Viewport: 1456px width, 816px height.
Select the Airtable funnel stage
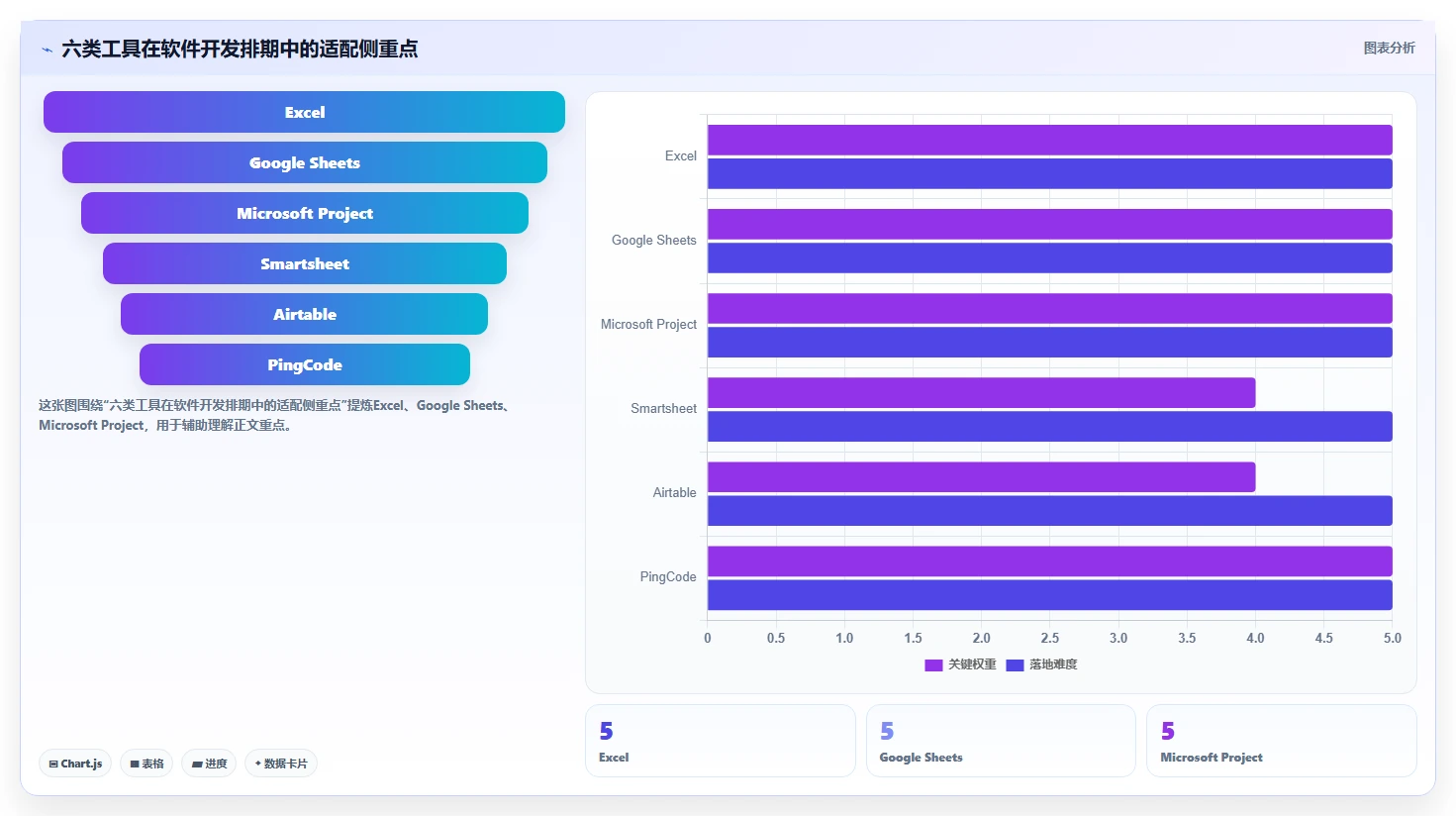[x=304, y=314]
